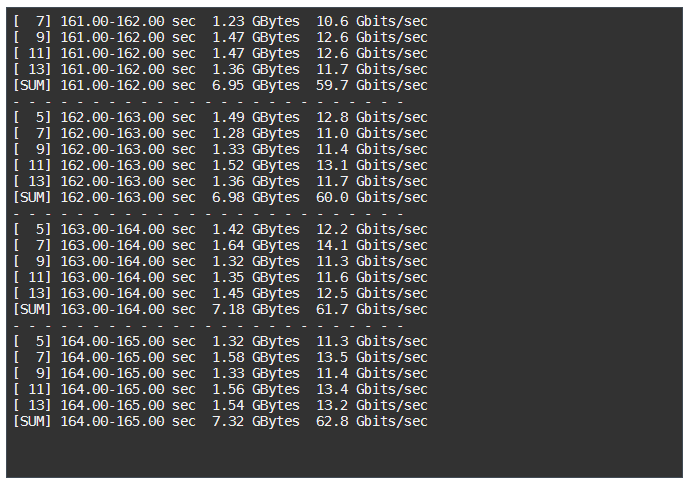
Task: Click "12.5 Gbits/sec" for stream 13
Action: [372, 293]
